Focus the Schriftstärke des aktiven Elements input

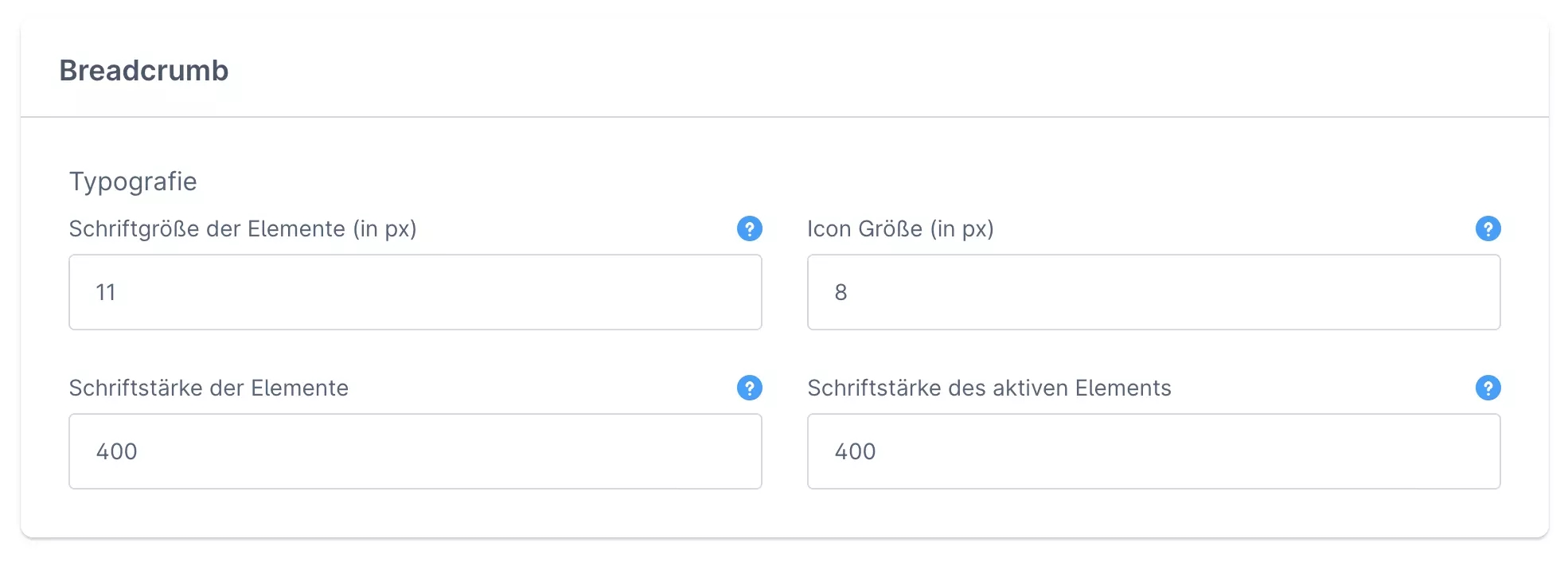1153,451
